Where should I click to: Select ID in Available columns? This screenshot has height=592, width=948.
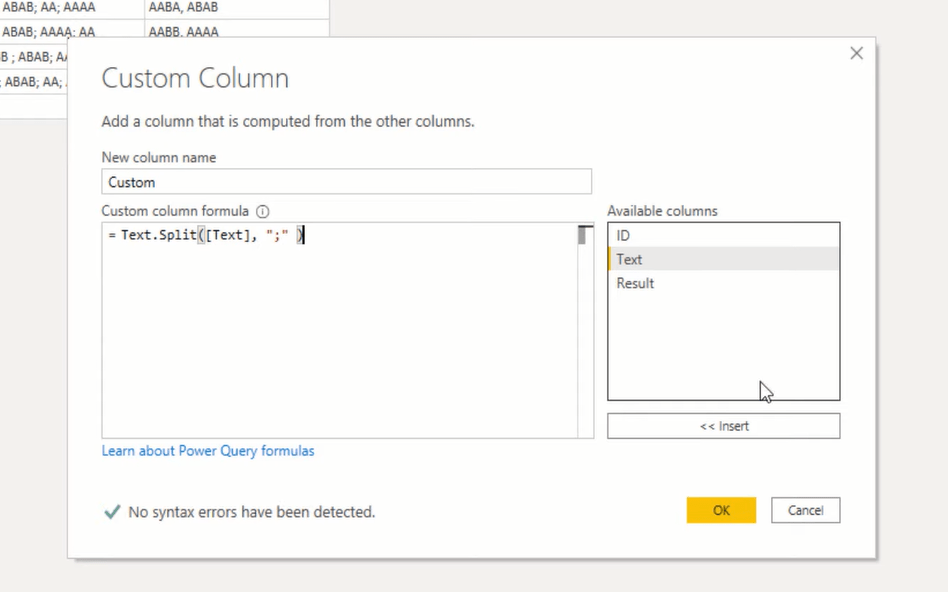pos(723,236)
